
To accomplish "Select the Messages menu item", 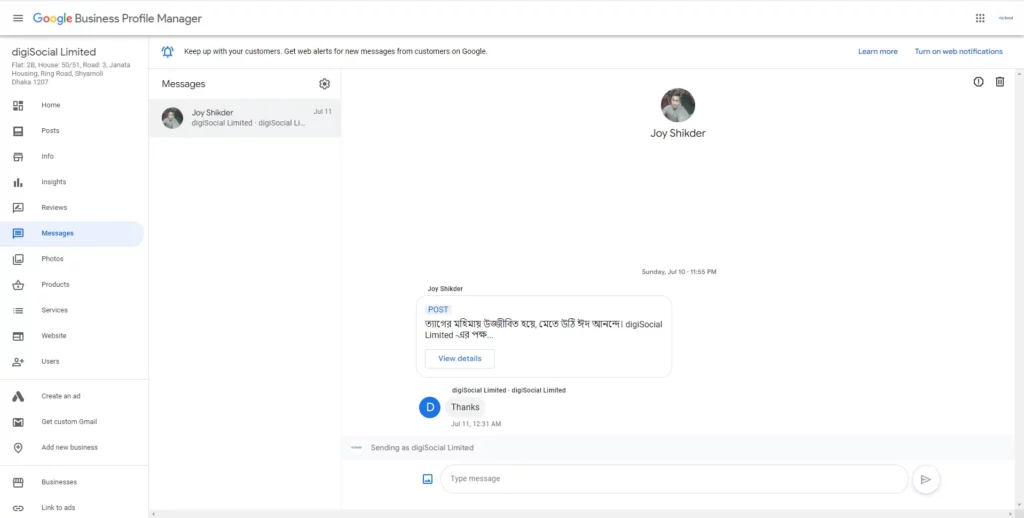I will pyautogui.click(x=72, y=233).
